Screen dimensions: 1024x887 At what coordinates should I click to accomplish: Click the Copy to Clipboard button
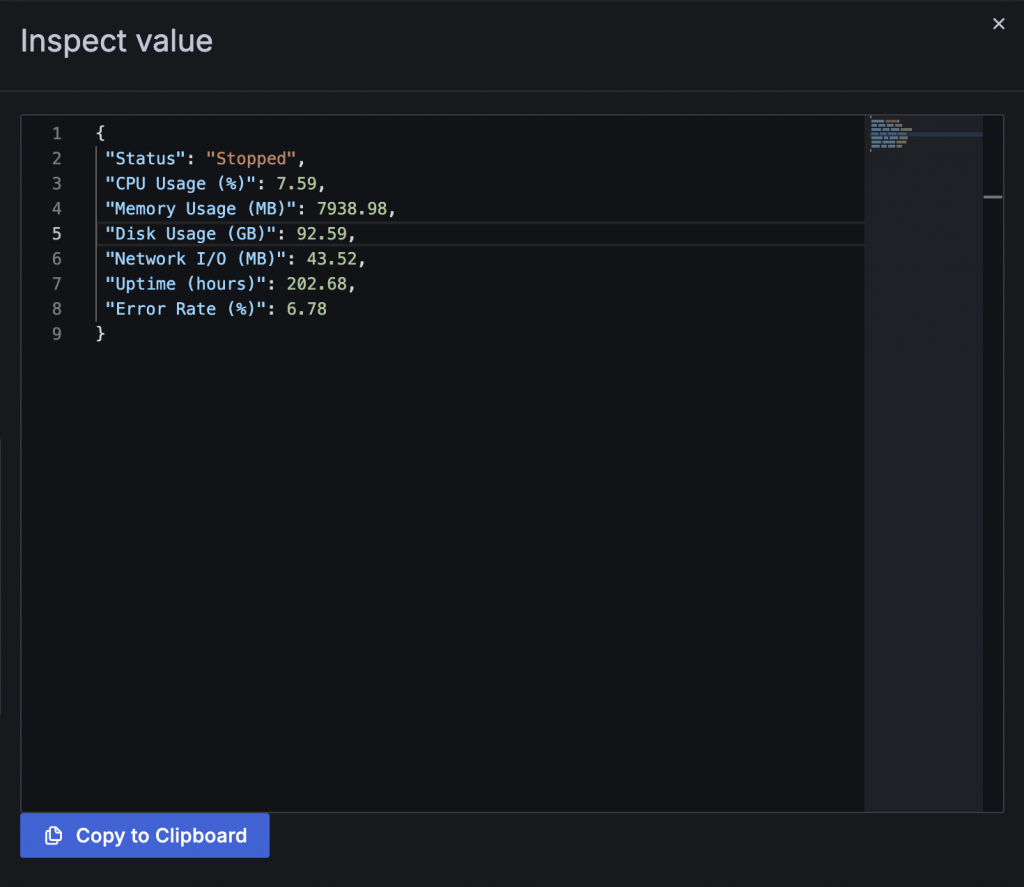click(x=145, y=835)
